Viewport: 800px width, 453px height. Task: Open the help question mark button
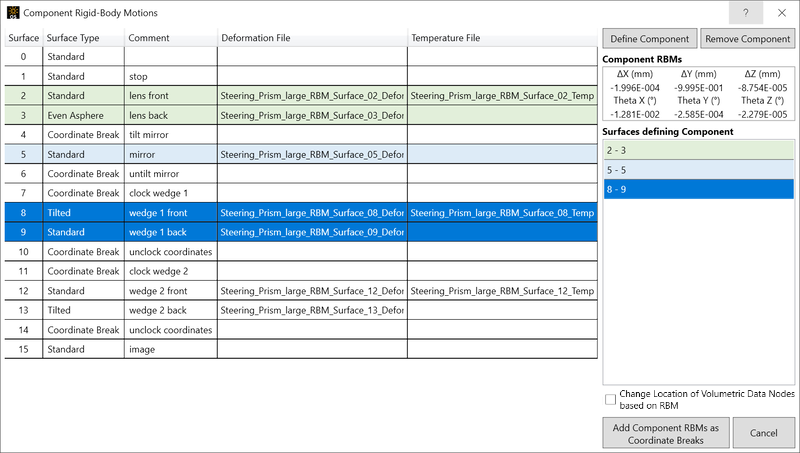(745, 13)
